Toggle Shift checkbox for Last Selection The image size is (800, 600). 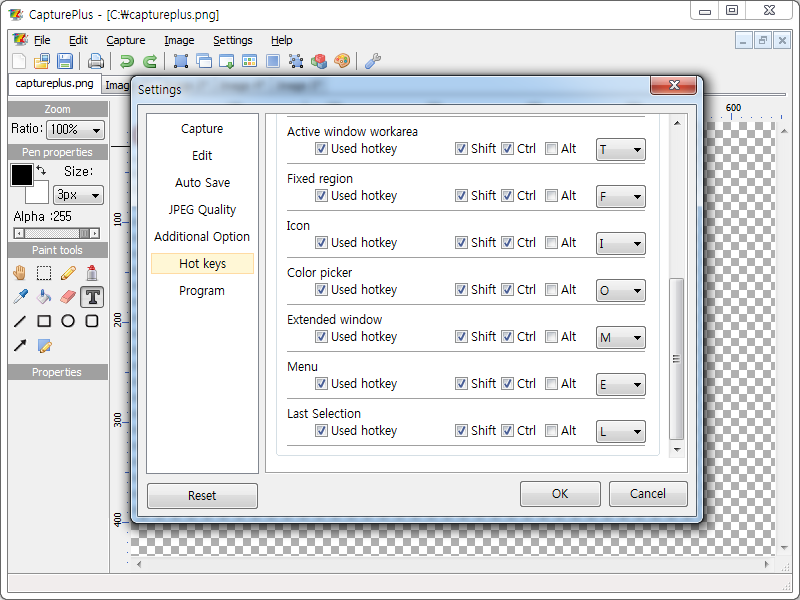(x=461, y=430)
